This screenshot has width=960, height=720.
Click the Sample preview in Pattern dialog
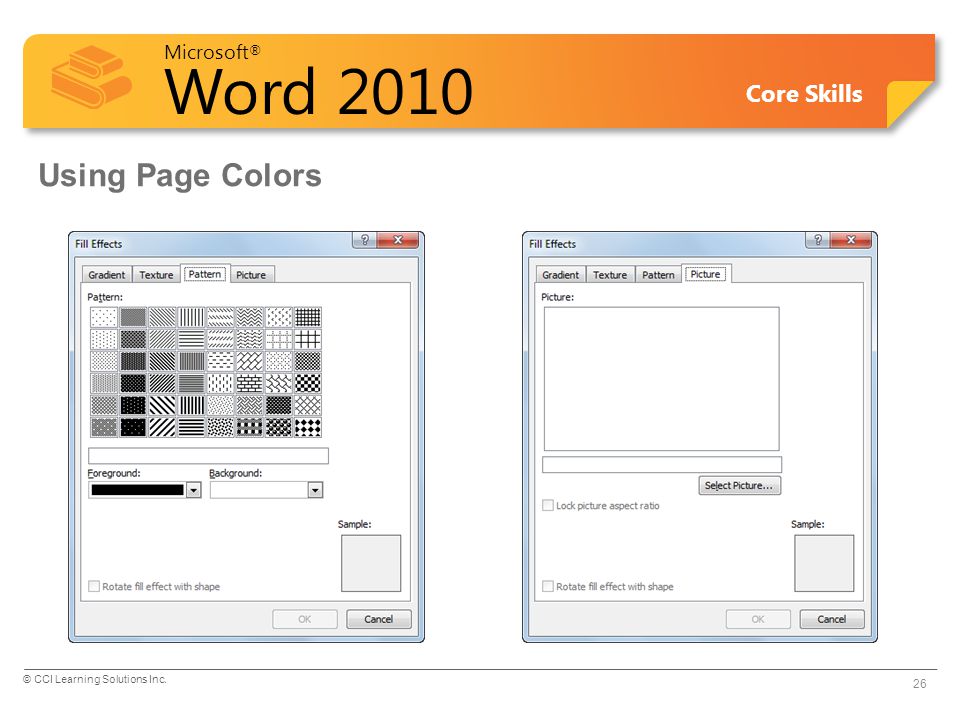(371, 563)
